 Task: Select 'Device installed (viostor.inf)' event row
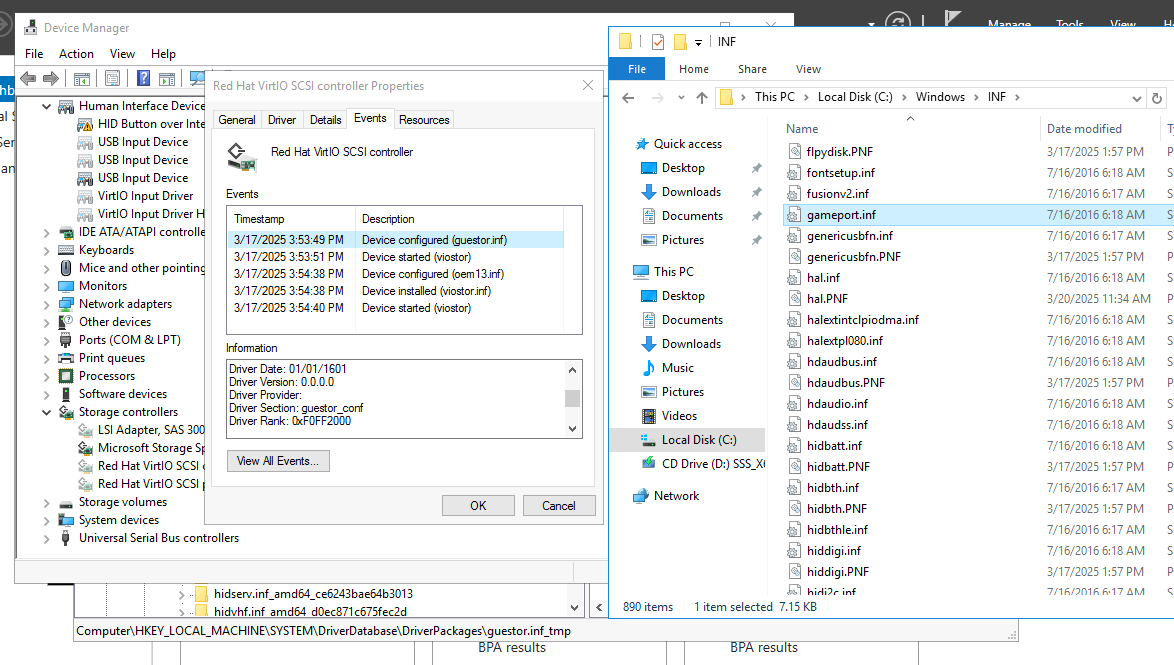pos(395,291)
